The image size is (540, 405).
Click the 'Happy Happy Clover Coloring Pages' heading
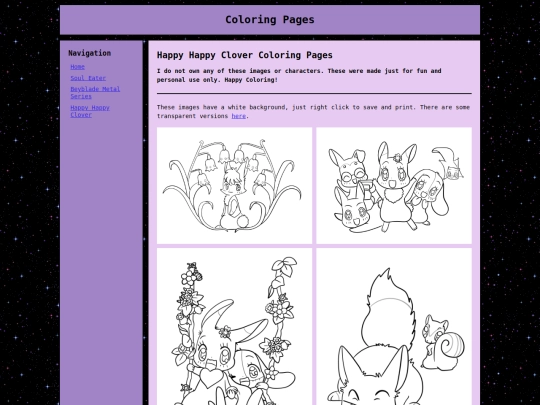click(x=245, y=55)
